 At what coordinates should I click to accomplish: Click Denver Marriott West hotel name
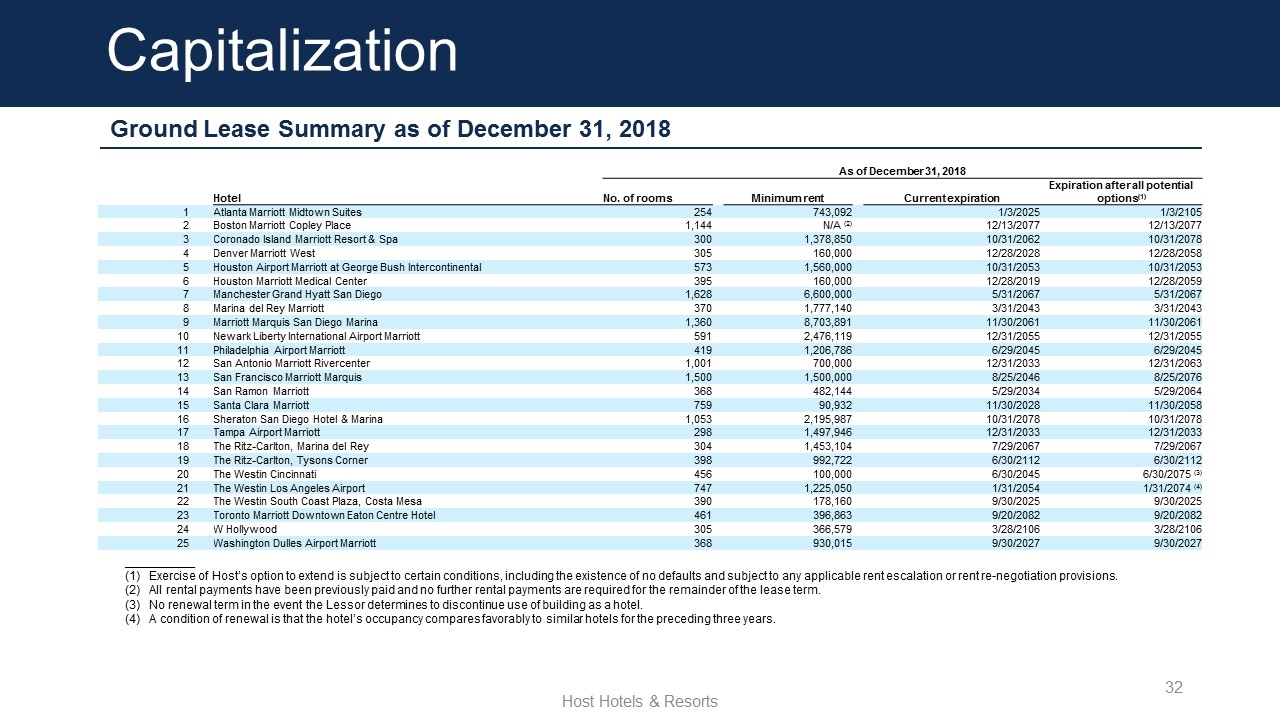click(x=264, y=253)
